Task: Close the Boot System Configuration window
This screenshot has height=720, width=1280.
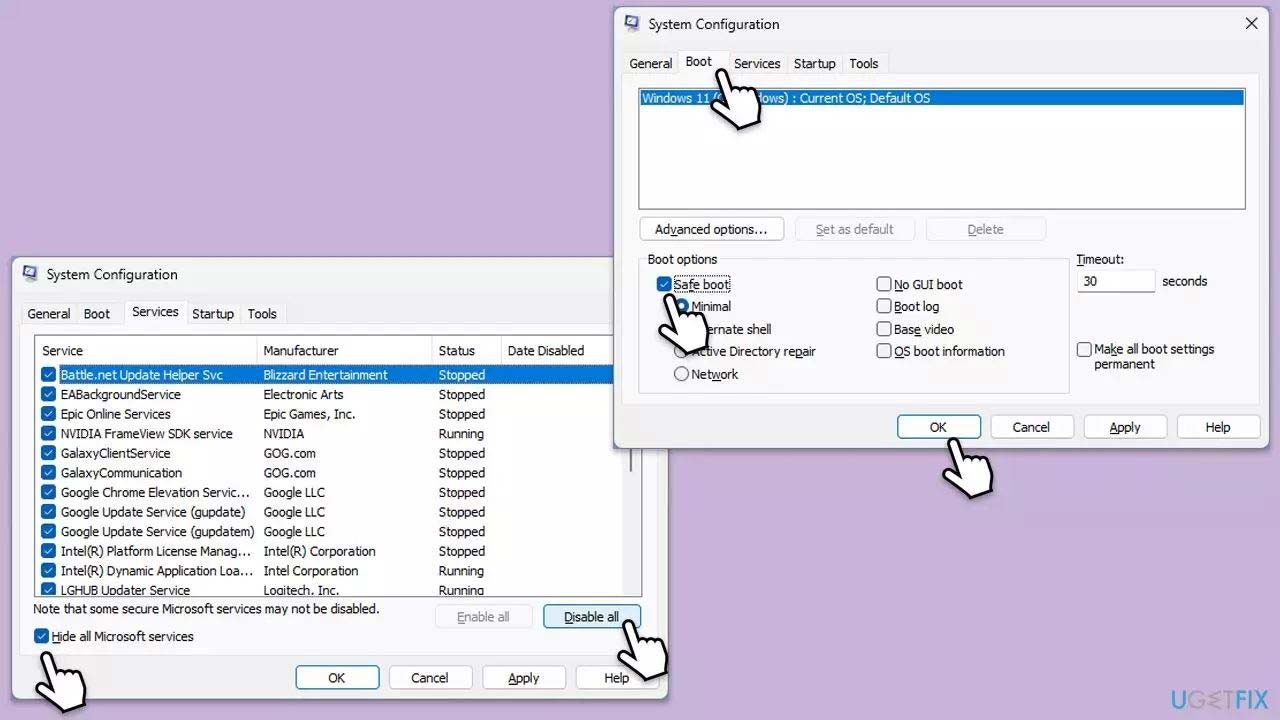Action: pos(1252,23)
